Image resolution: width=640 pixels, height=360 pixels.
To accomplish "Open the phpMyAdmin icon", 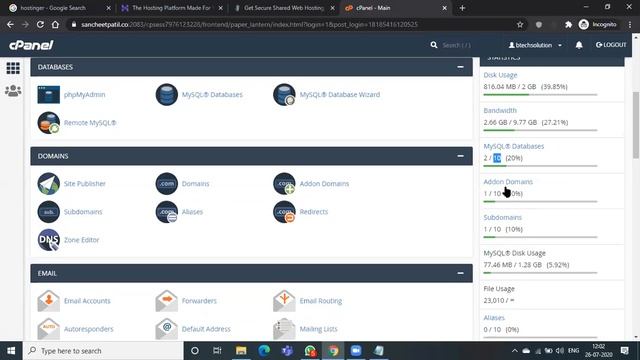I will (x=49, y=95).
